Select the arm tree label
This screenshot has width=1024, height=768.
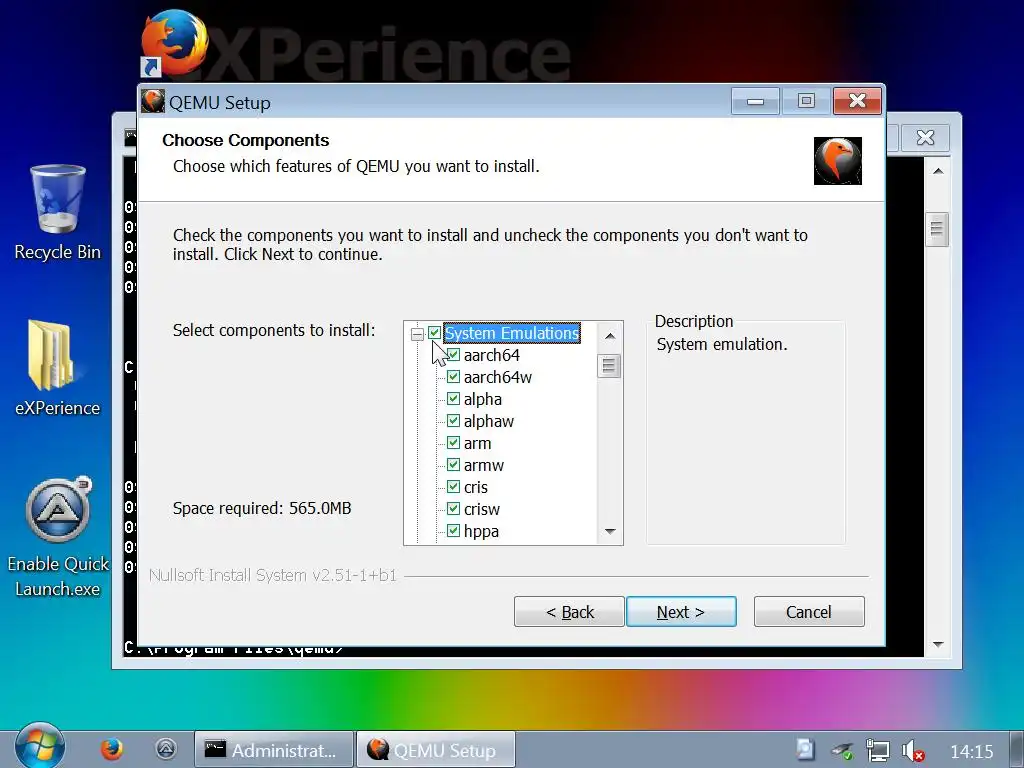477,443
